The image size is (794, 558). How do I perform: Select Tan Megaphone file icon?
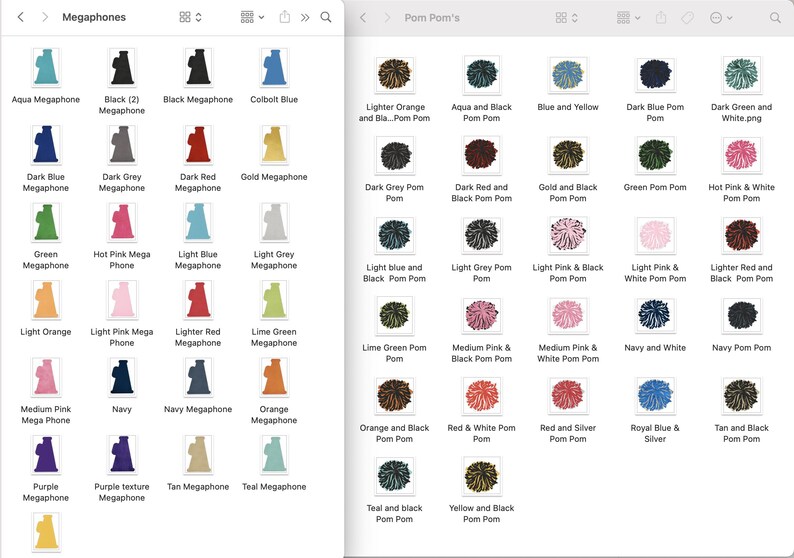[x=198, y=454]
